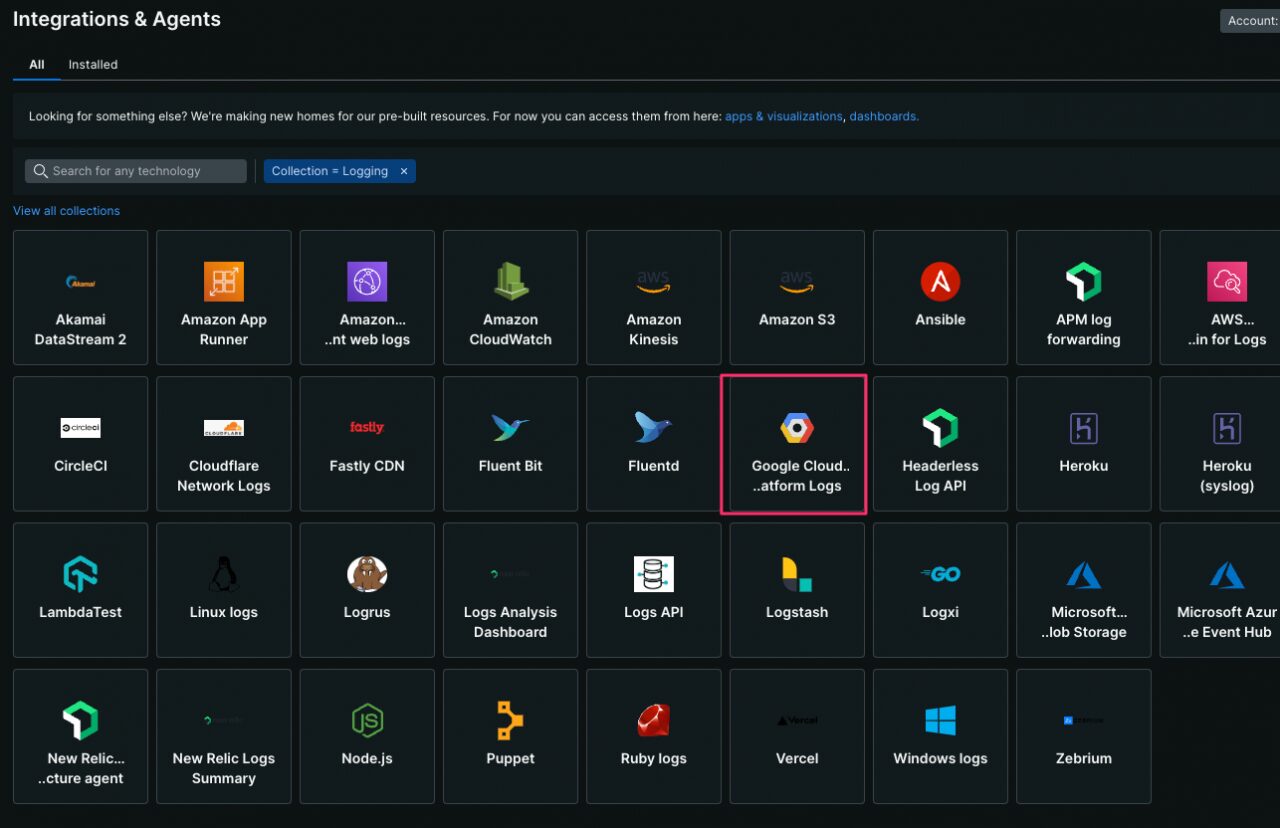Select the red Ansible logo
Screen dimensions: 1280x828
940,282
